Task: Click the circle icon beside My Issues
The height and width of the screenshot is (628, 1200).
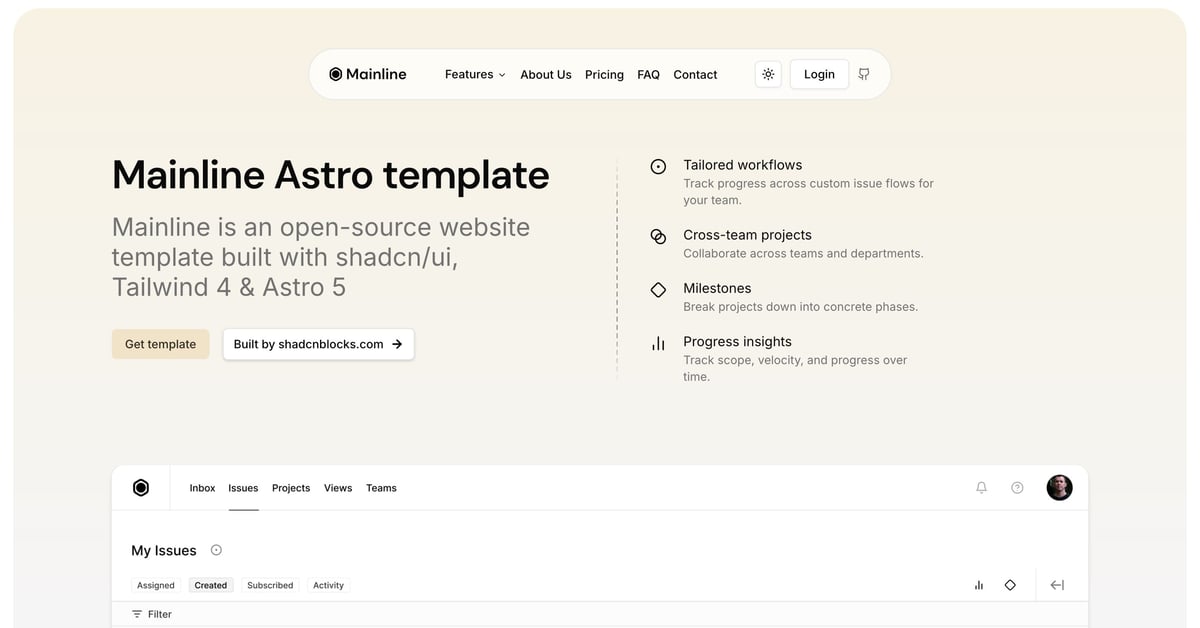Action: [x=216, y=550]
